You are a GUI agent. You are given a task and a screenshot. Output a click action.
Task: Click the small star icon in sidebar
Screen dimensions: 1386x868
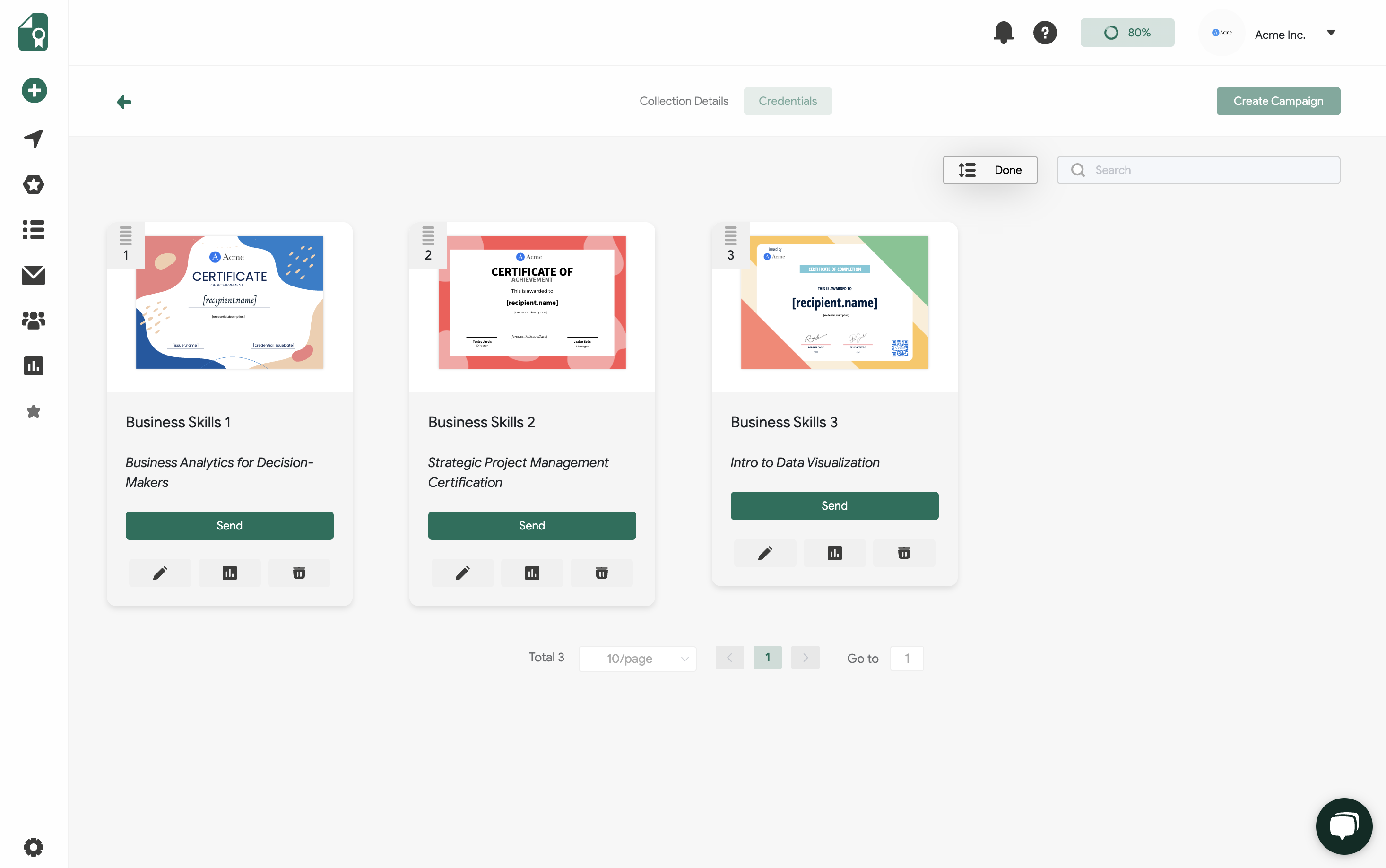[x=34, y=412]
